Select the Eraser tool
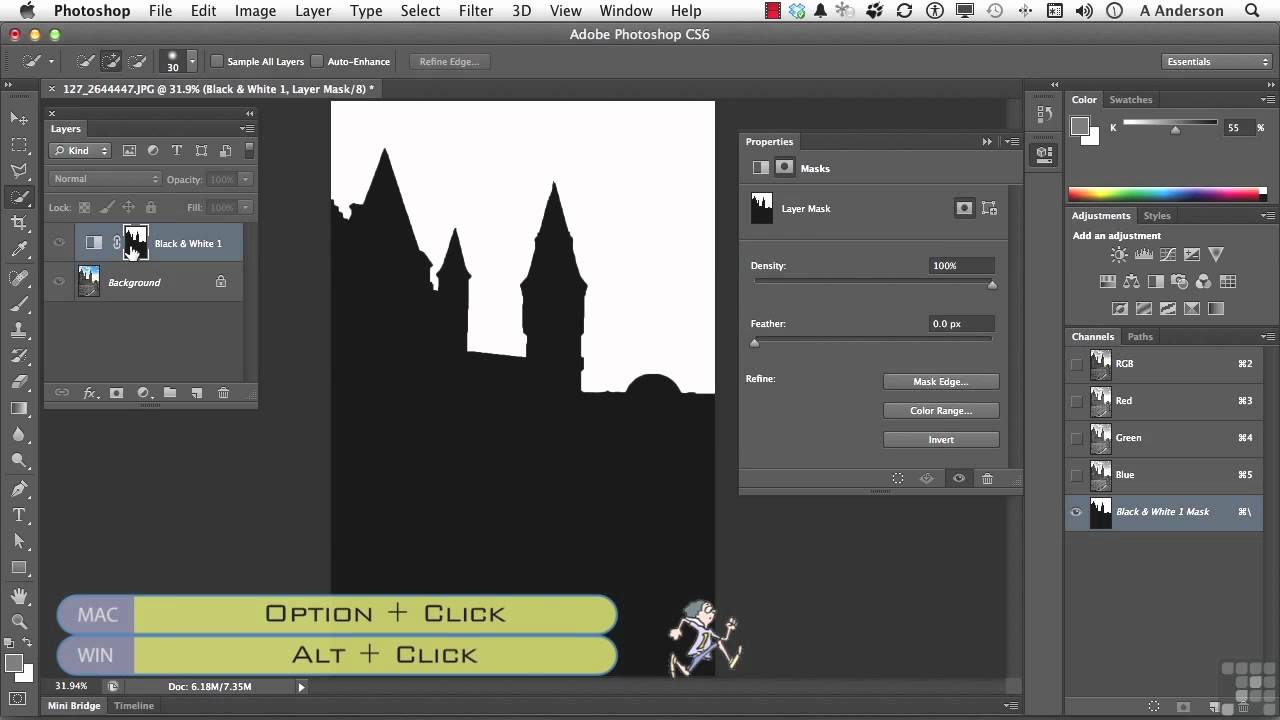The height and width of the screenshot is (720, 1280). click(x=19, y=381)
